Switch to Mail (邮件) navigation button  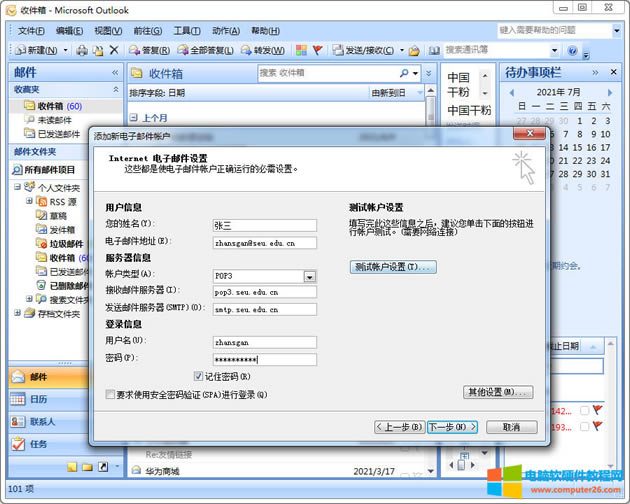(49, 377)
